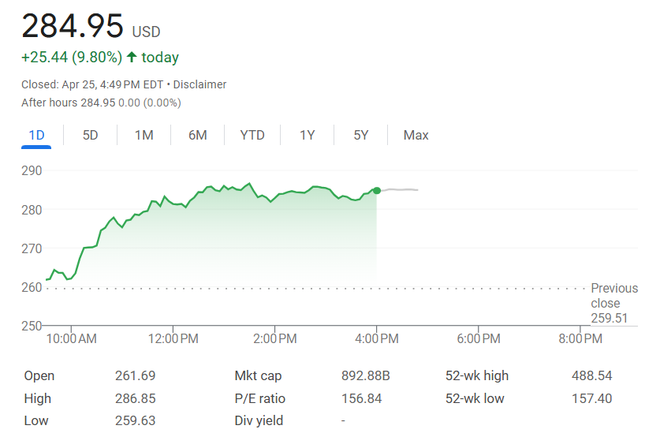Screen dimensions: 660x433
Task: Click the 284.95 price headline
Action: [x=72, y=26]
